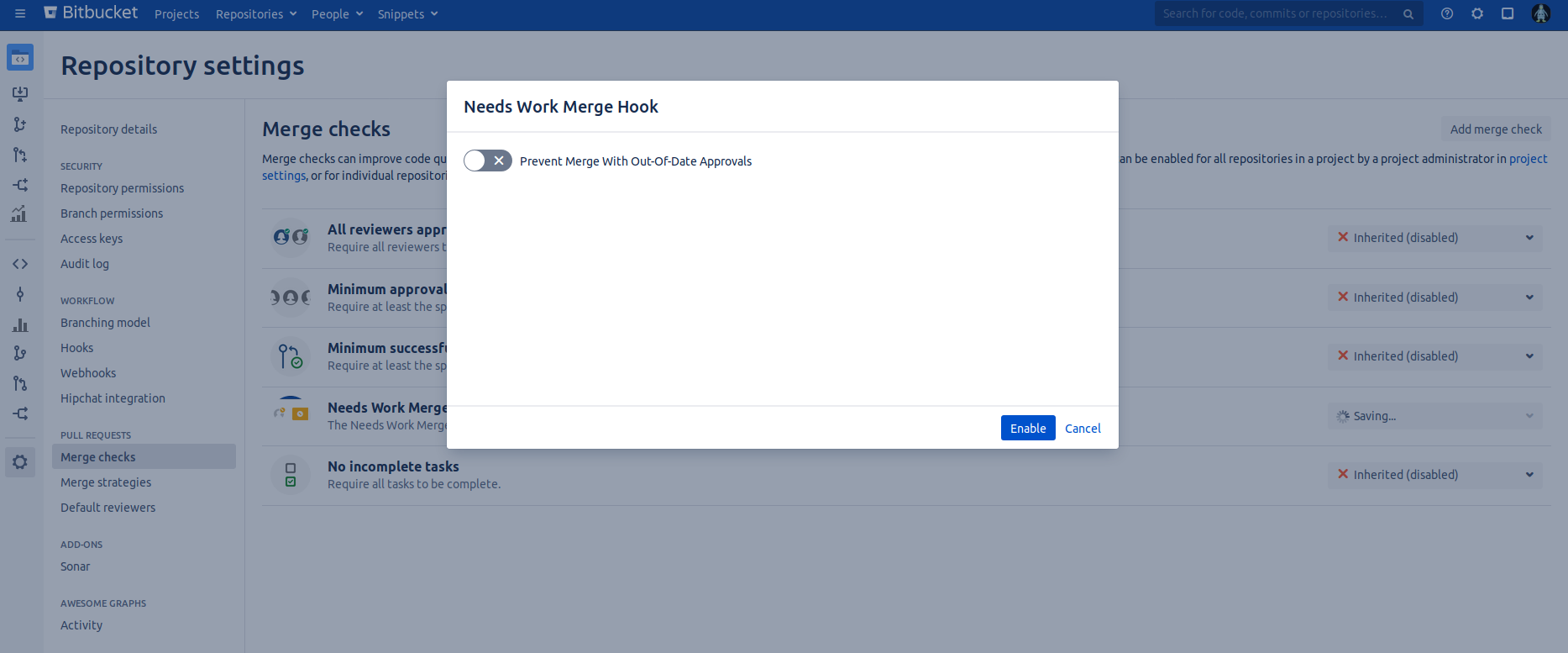Open the Source code sidebar icon
The height and width of the screenshot is (653, 1568).
[20, 264]
